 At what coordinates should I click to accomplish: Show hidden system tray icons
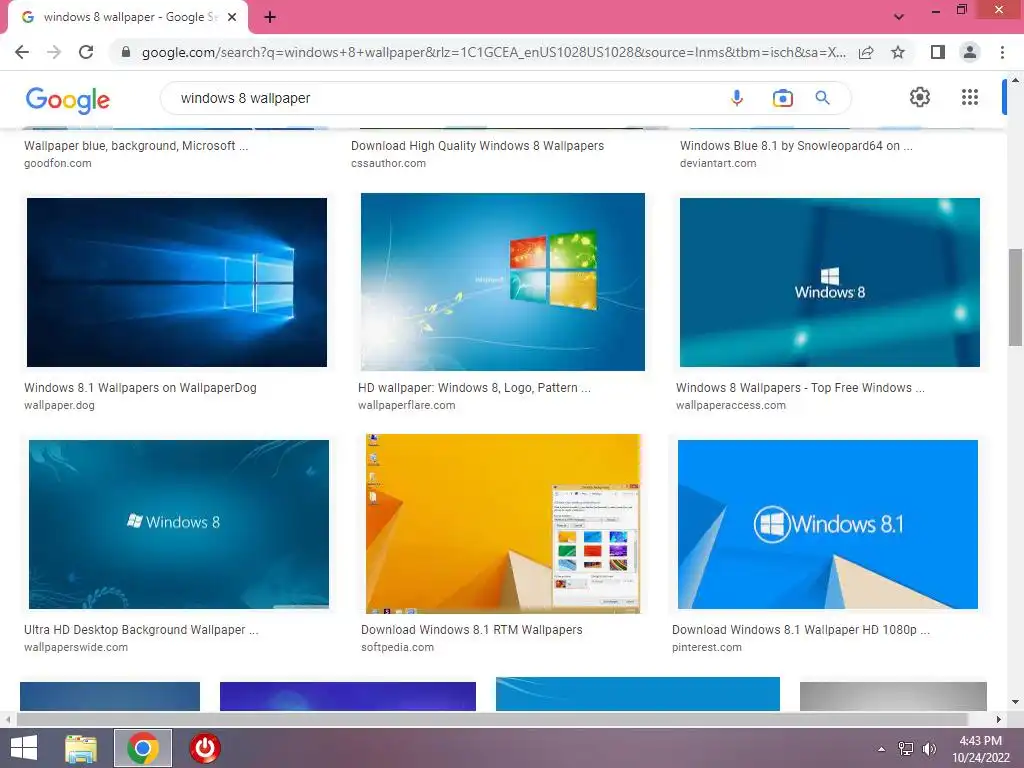point(882,749)
